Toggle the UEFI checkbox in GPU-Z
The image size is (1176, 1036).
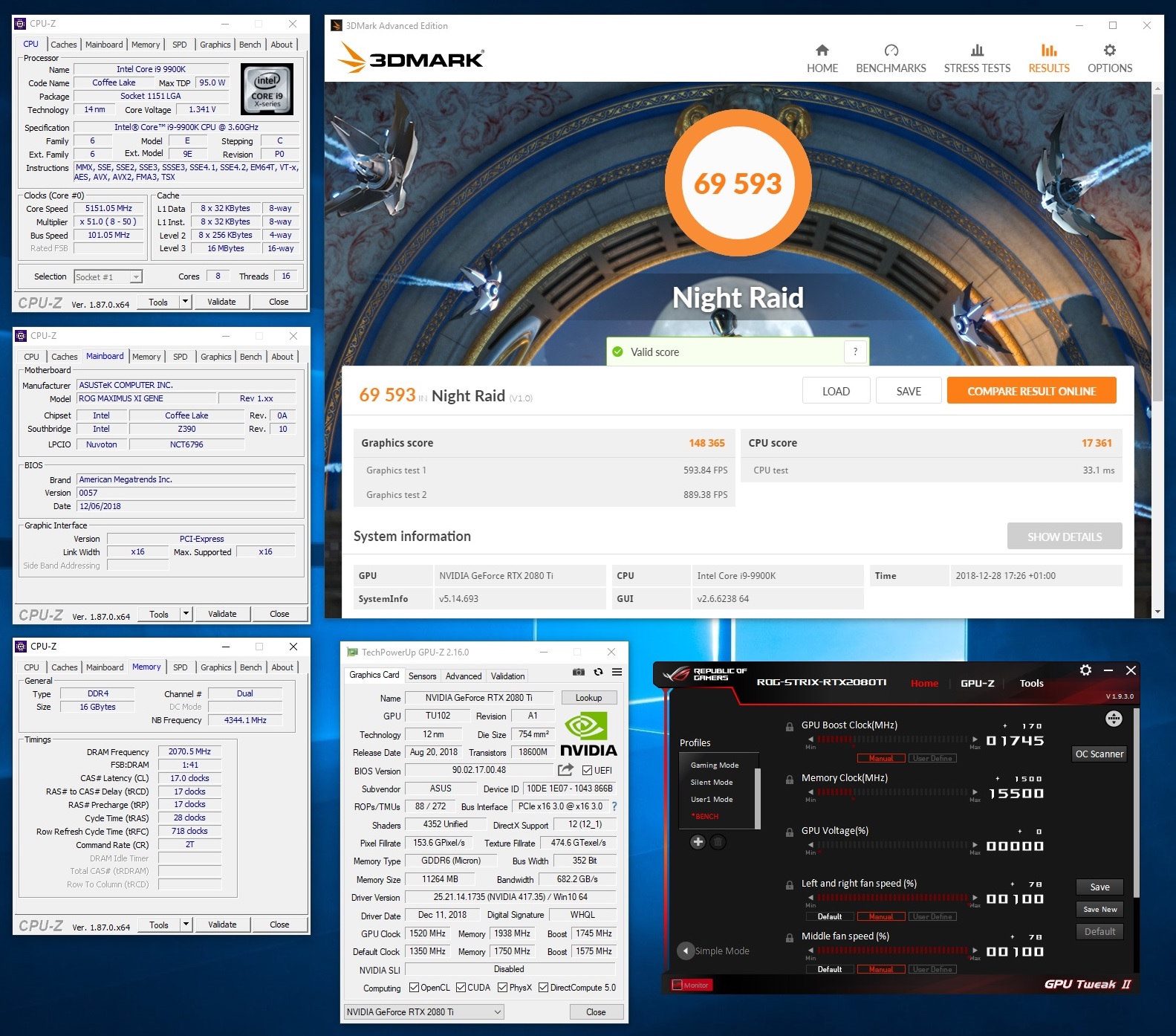click(x=587, y=770)
